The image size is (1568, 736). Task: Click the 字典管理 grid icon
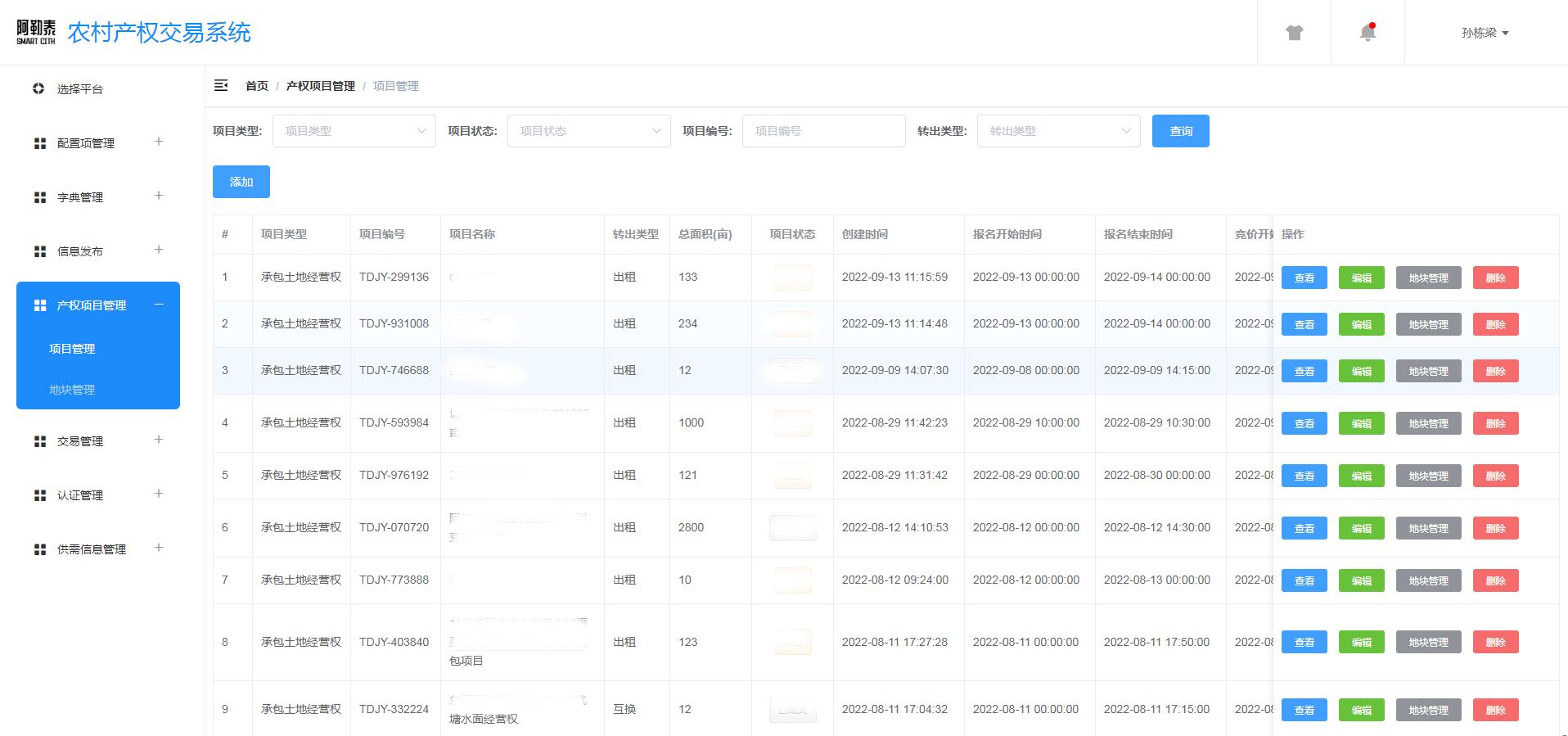(x=39, y=197)
